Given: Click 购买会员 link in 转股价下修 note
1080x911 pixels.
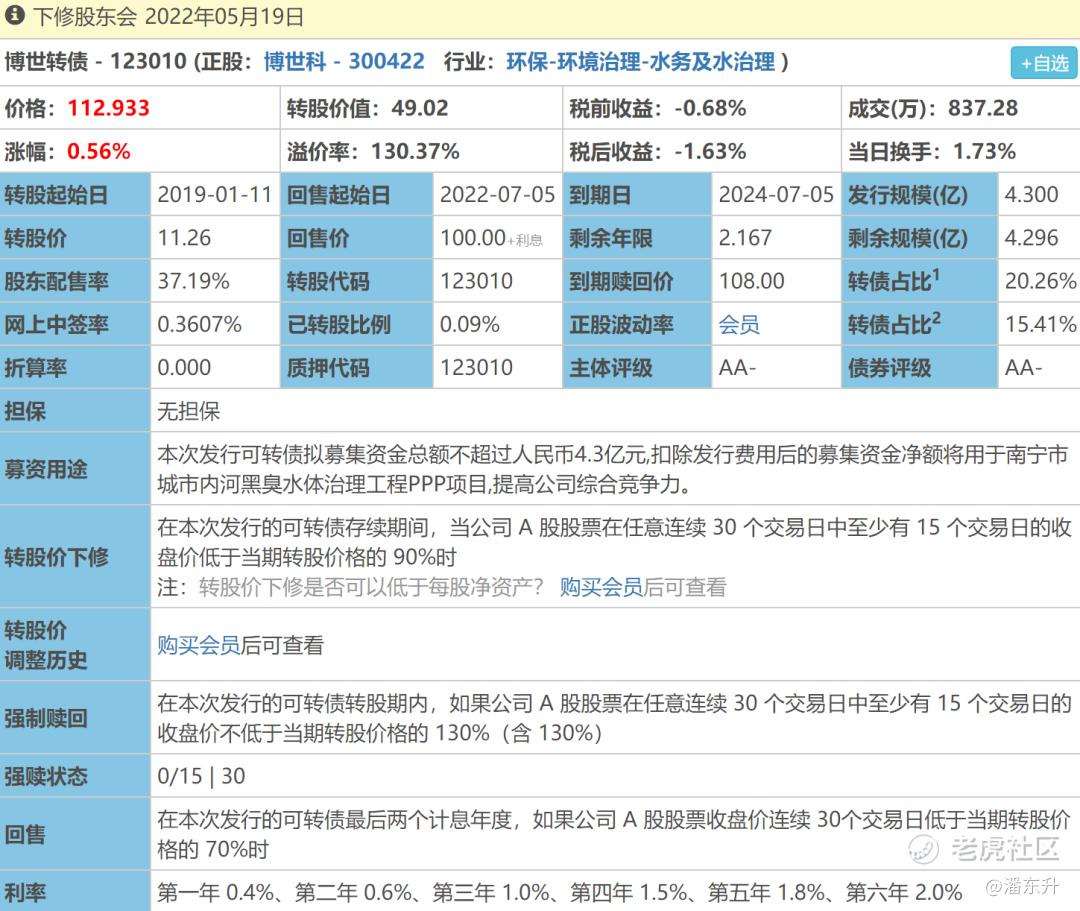Looking at the screenshot, I should click(601, 587).
